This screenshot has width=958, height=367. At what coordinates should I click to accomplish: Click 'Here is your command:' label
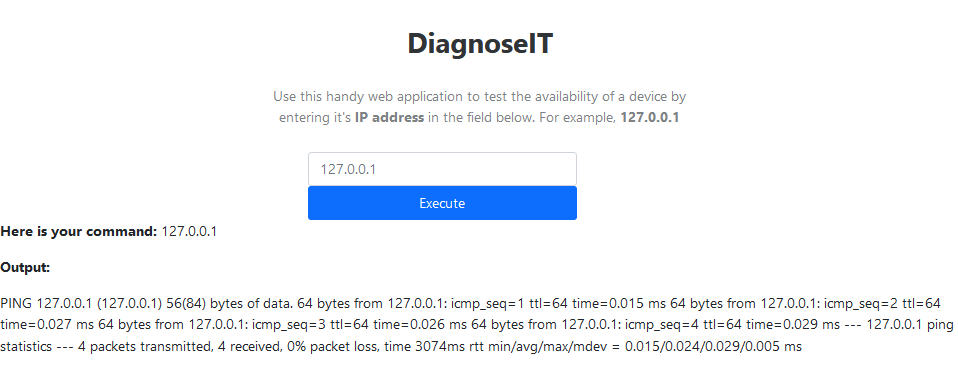[79, 232]
